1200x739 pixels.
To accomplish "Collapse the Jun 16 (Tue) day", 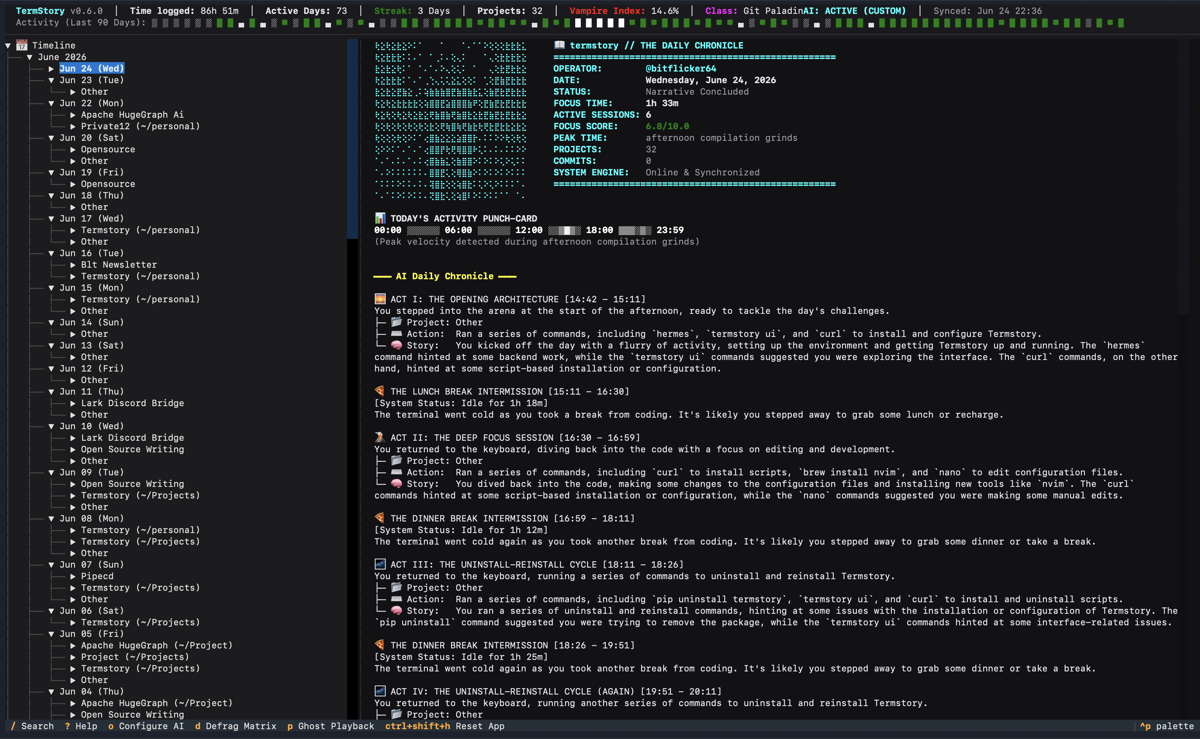I will [x=52, y=253].
